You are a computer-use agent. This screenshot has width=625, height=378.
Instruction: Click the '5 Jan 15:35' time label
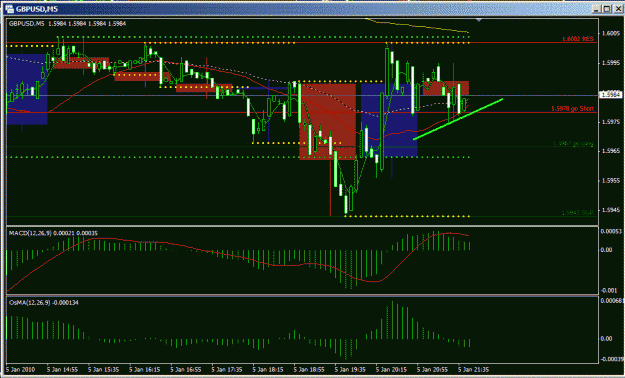point(103,370)
